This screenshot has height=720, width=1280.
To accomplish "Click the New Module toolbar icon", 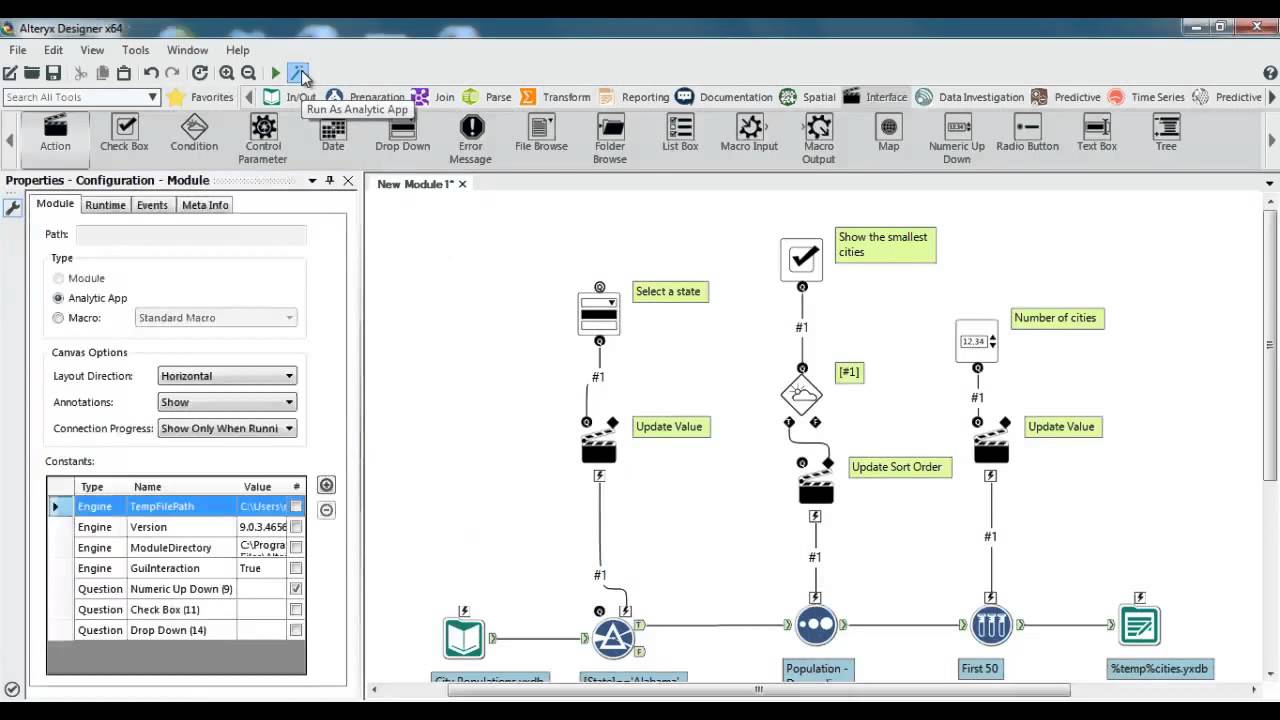I will click(x=10, y=73).
